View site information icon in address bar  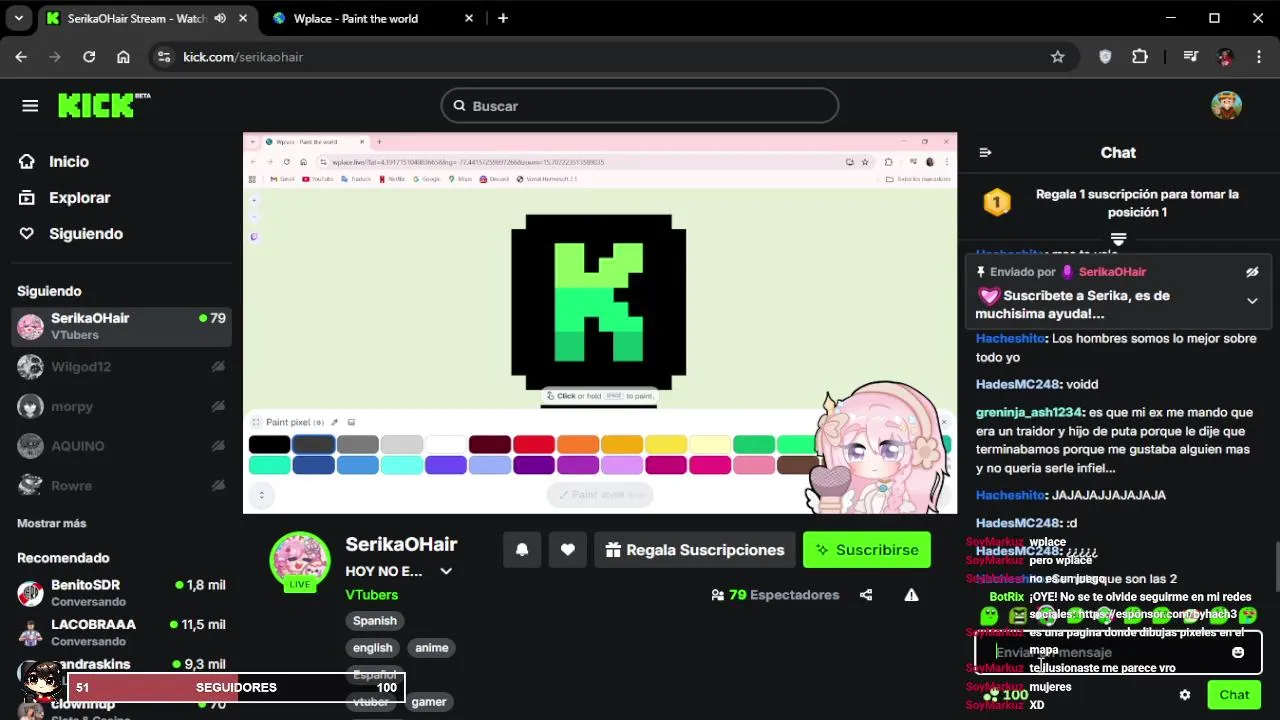pyautogui.click(x=165, y=57)
